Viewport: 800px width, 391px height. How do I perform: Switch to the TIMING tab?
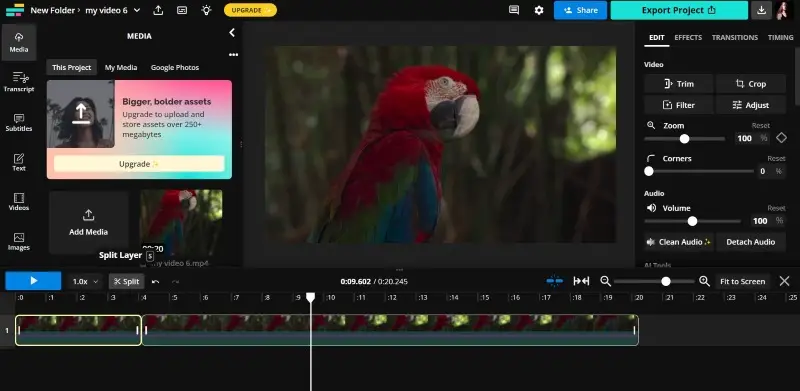click(781, 37)
